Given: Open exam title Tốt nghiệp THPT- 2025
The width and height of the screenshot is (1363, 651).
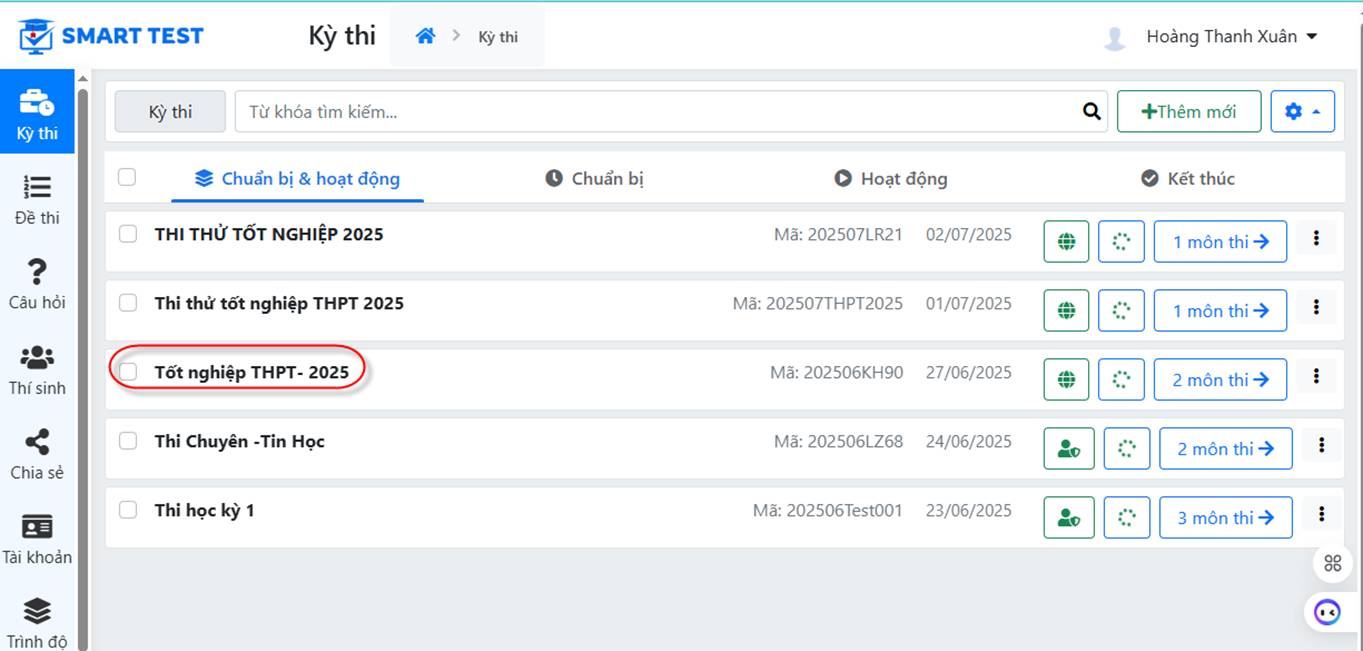Looking at the screenshot, I should pos(252,372).
